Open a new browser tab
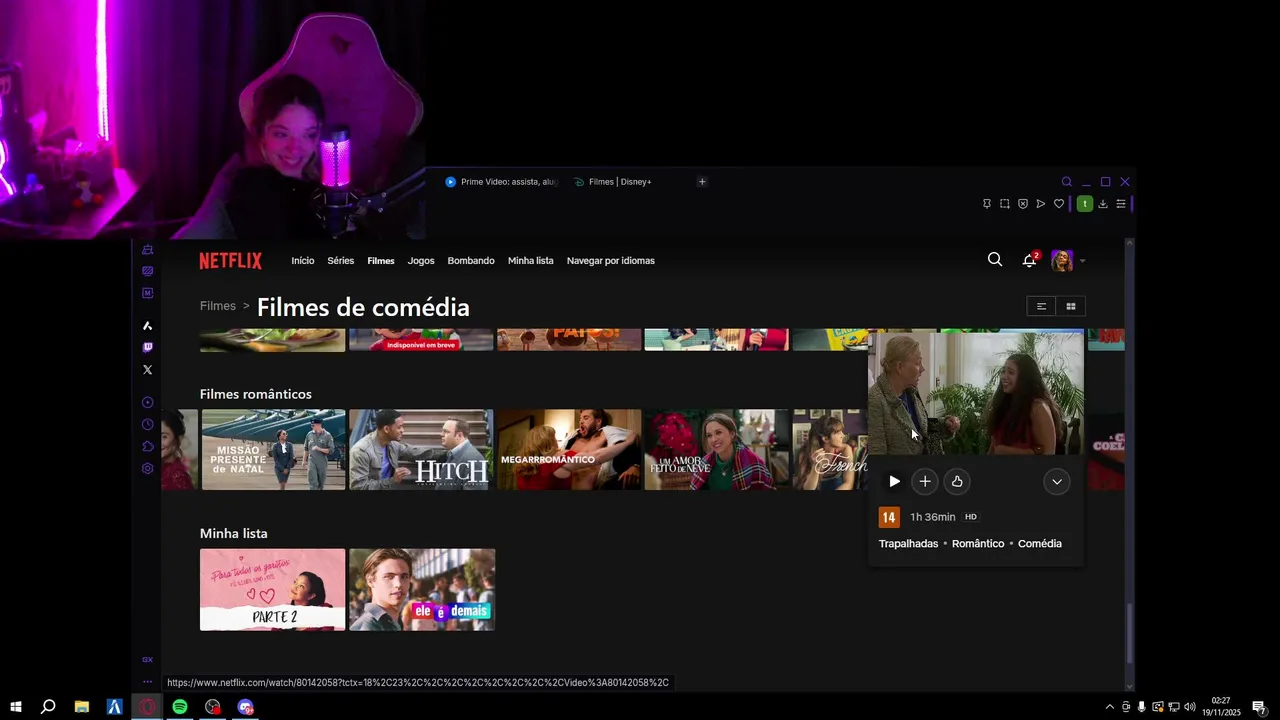The height and width of the screenshot is (720, 1280). pos(702,182)
